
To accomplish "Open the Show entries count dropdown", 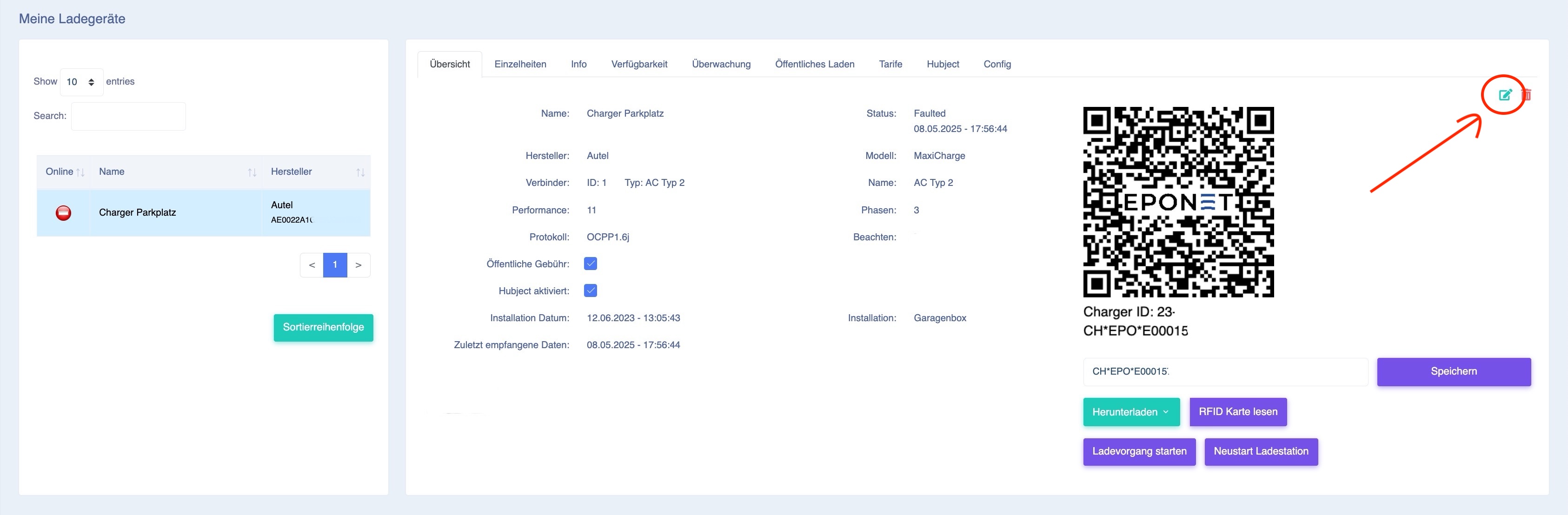I will (81, 81).
